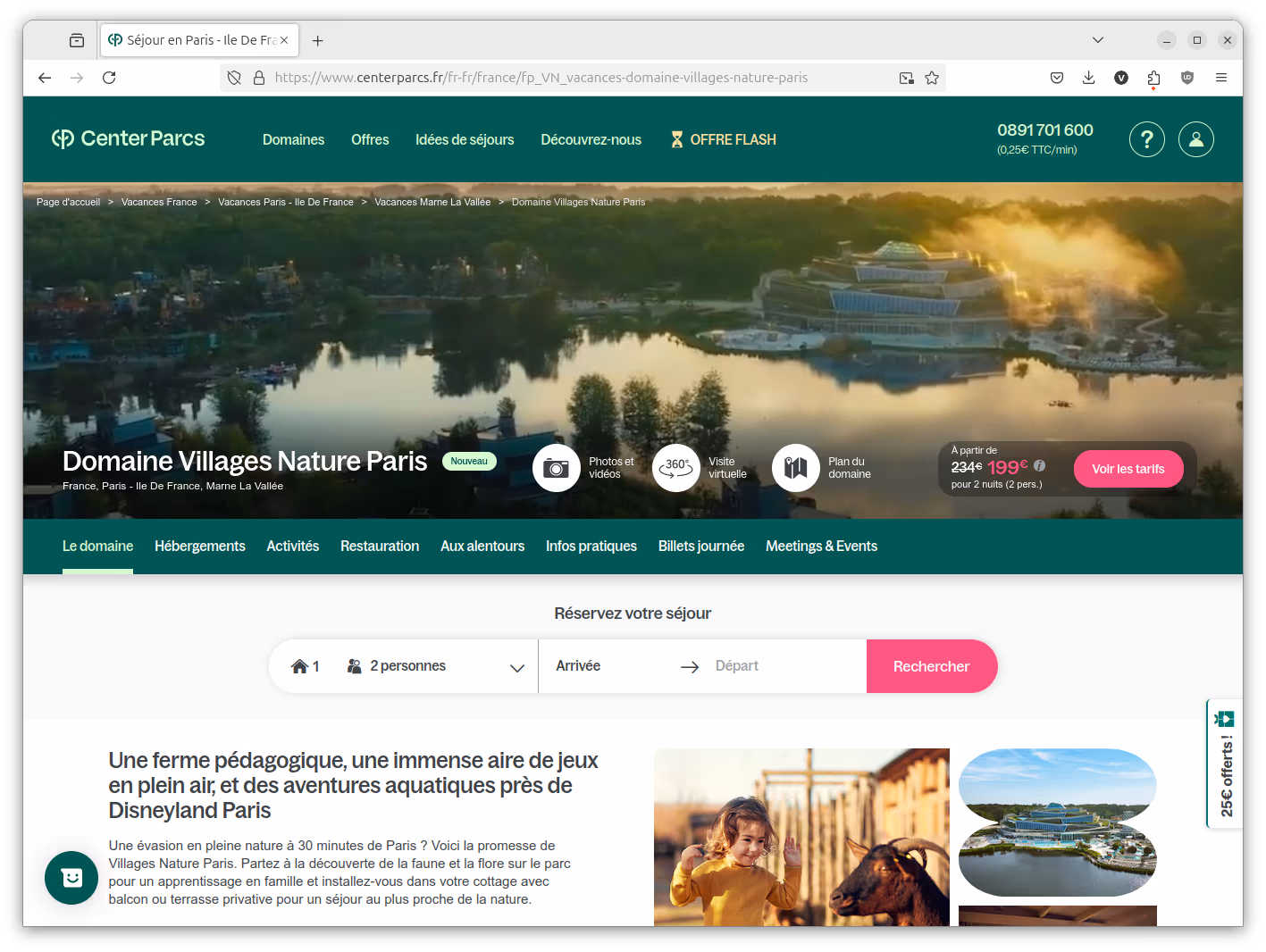Click the site lock security icon
Screen dimensions: 1266x952
259,78
